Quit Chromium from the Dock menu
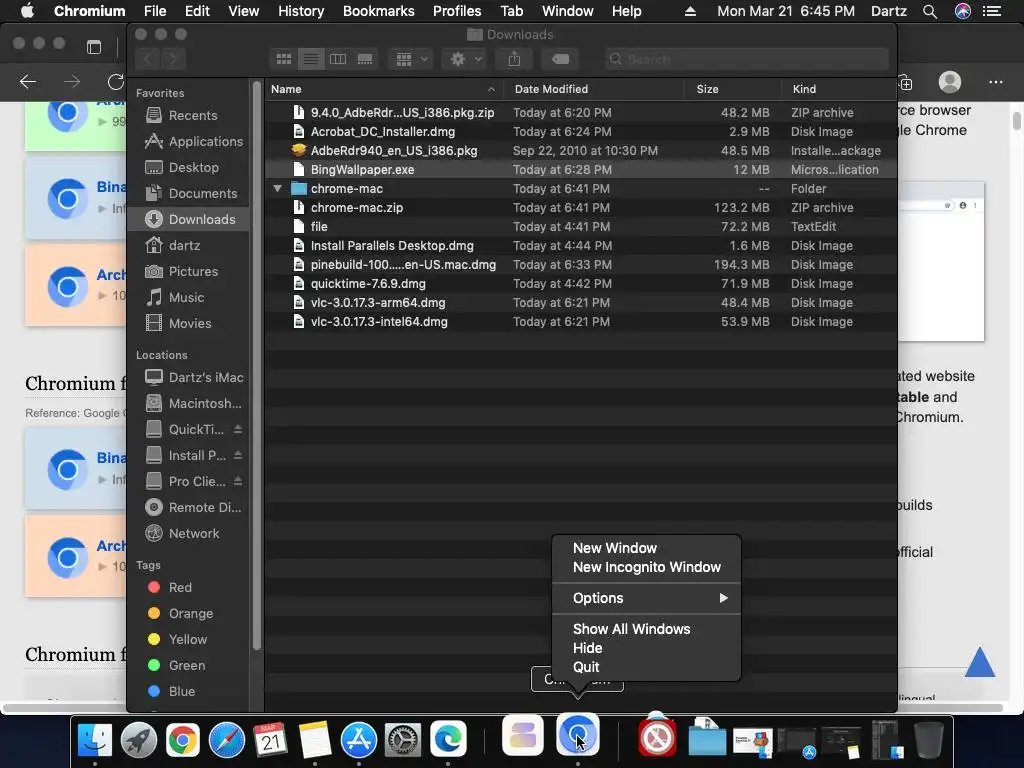 [x=647, y=667]
